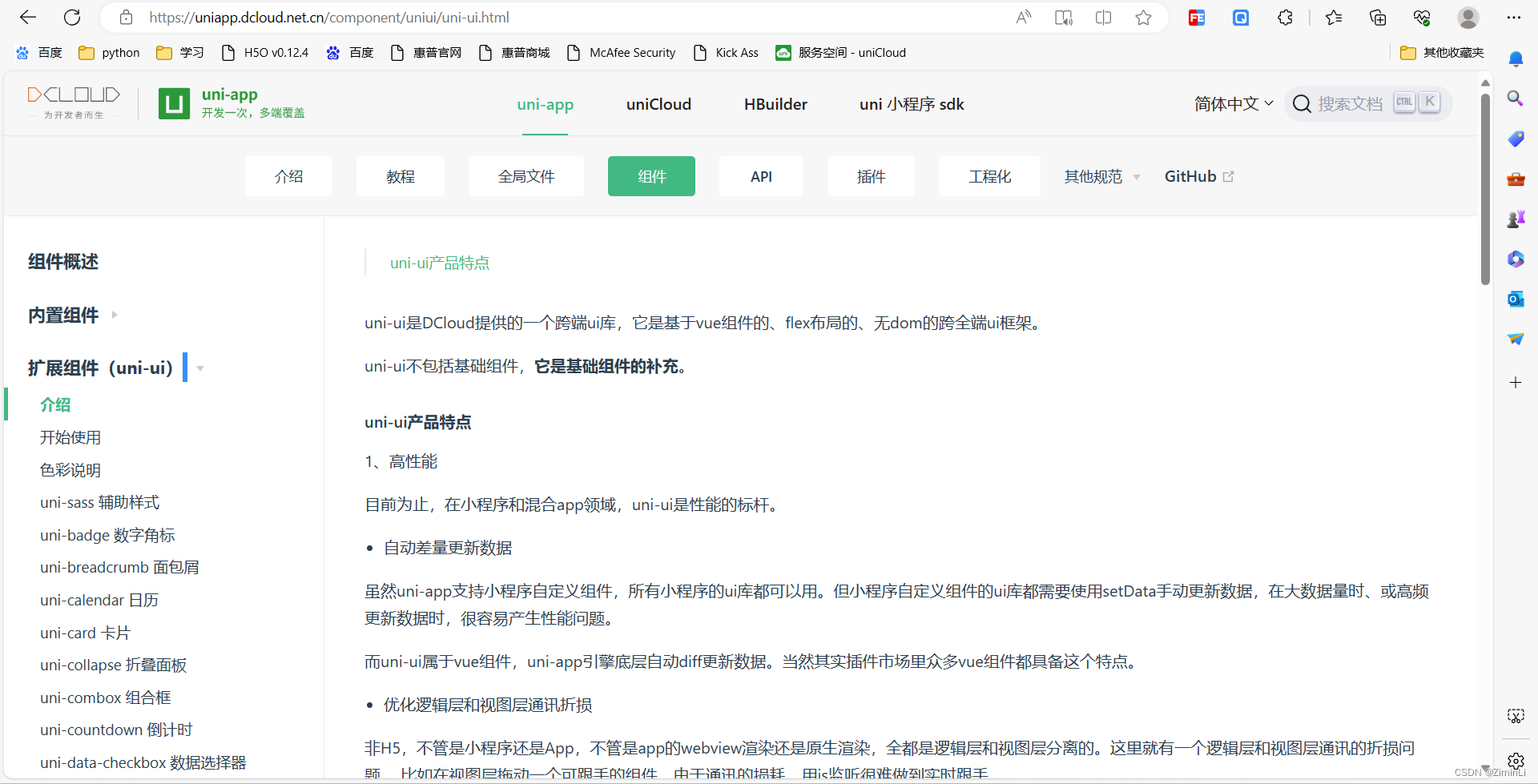Click the uni-ui产品特点 anchor link
The height and width of the screenshot is (784, 1538).
pos(440,263)
